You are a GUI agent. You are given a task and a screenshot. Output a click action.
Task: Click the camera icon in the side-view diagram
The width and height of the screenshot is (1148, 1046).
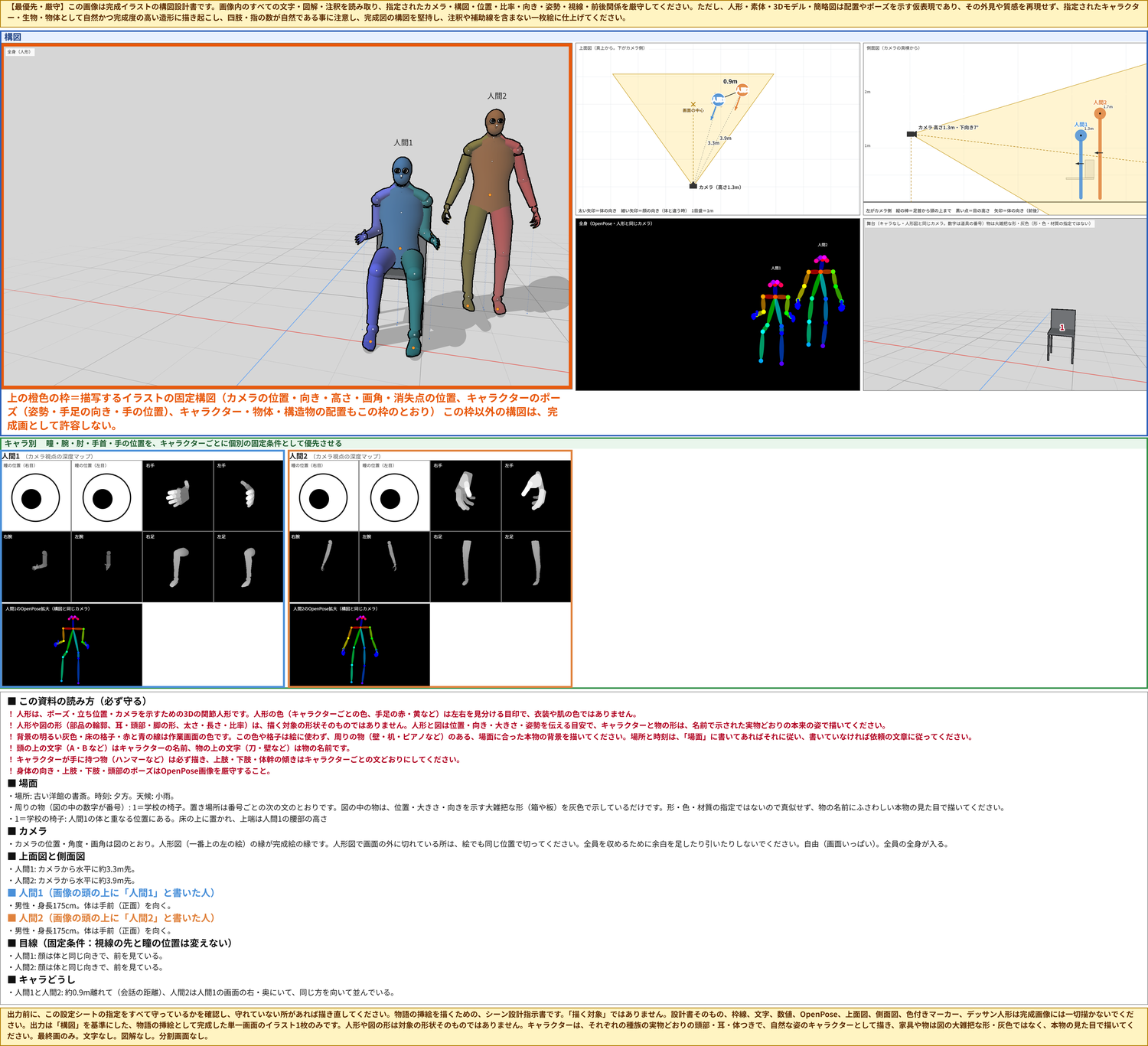tap(912, 134)
